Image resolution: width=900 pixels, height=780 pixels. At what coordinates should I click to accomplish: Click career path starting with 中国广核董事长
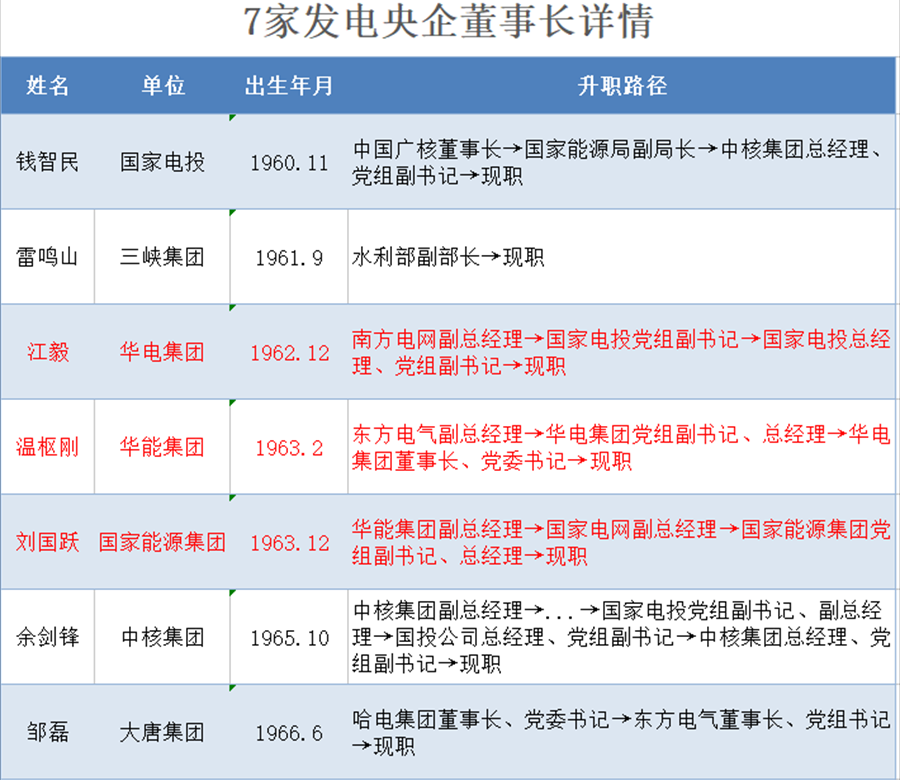coord(619,162)
